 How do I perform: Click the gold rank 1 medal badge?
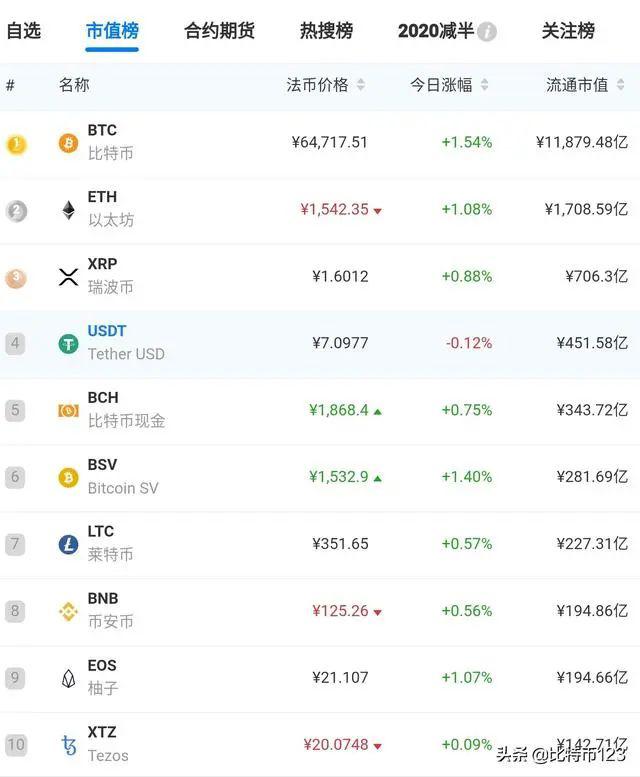coord(16,144)
